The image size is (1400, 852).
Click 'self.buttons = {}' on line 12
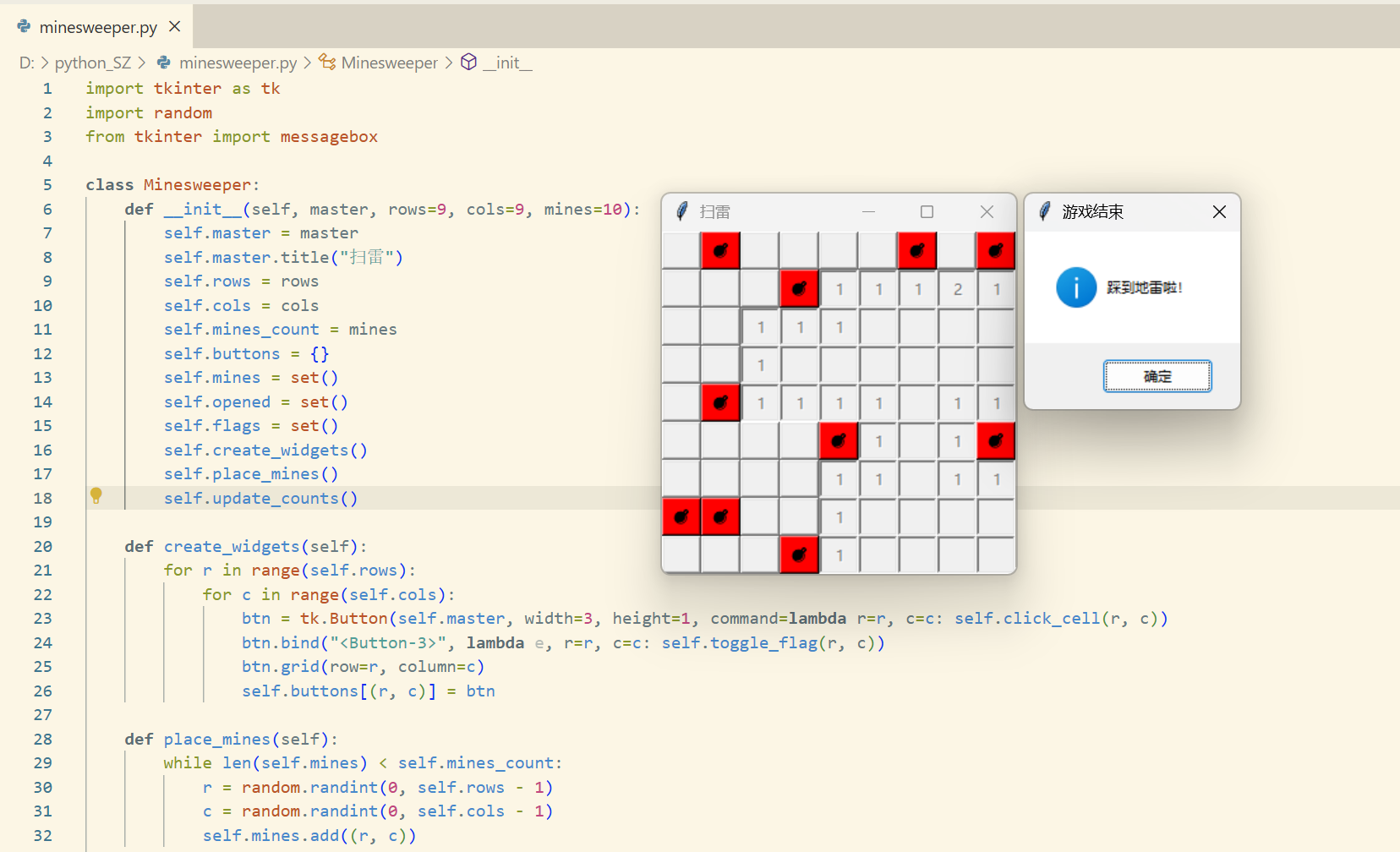coord(247,353)
